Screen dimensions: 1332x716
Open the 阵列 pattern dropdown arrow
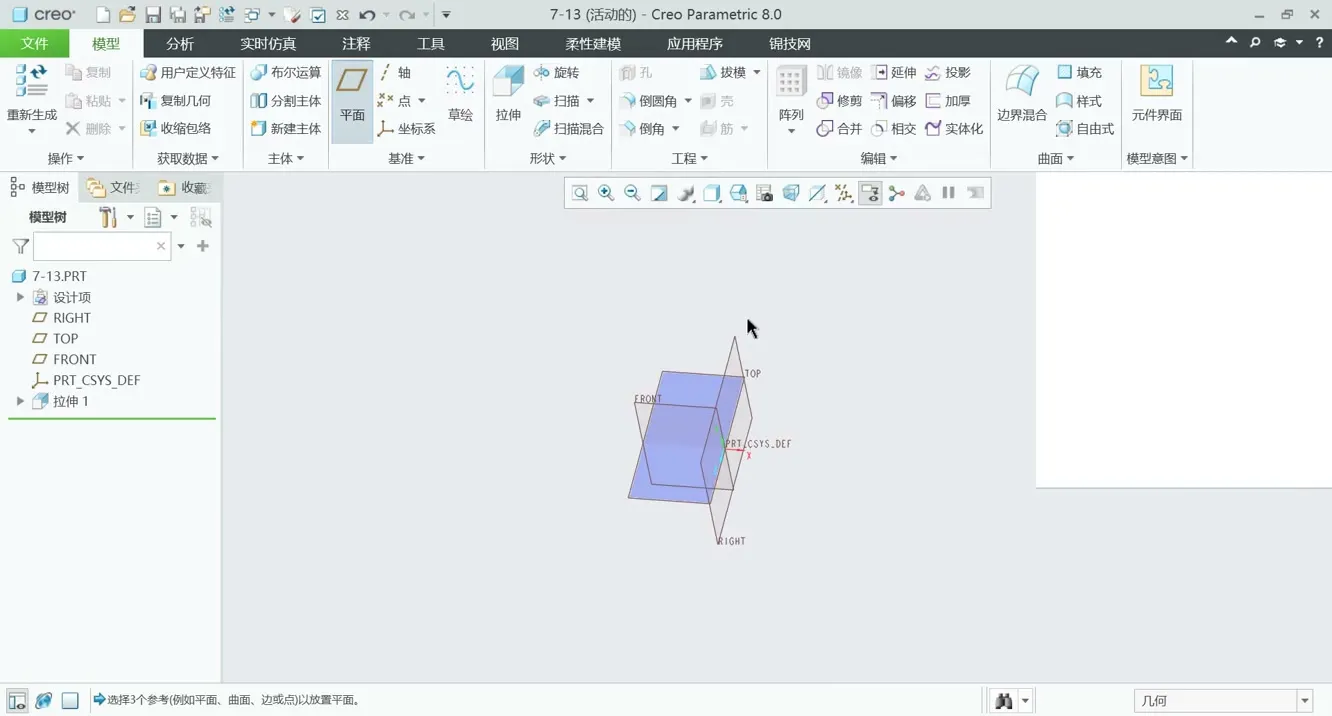791,131
